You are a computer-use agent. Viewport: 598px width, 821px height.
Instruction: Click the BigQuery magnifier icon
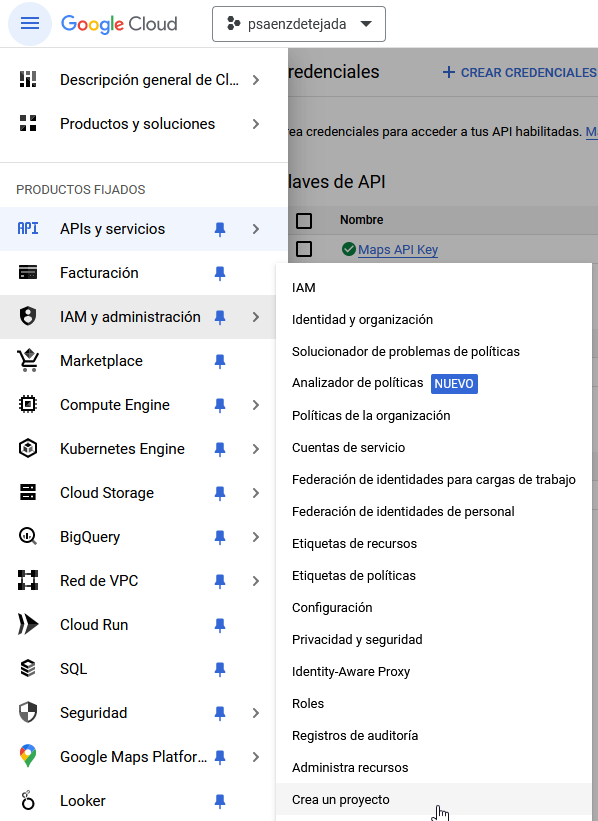28,537
